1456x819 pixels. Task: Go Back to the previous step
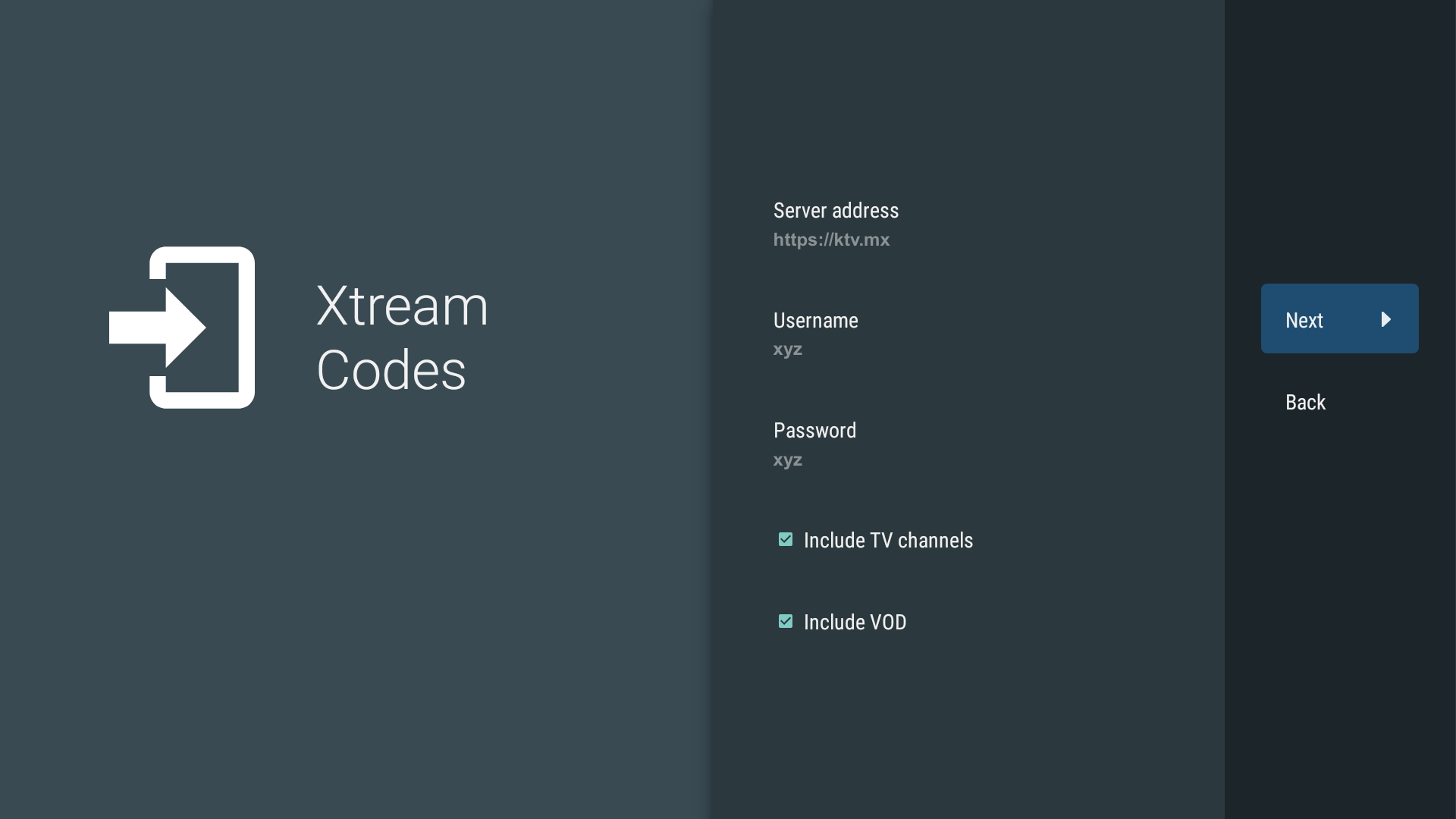1339,402
